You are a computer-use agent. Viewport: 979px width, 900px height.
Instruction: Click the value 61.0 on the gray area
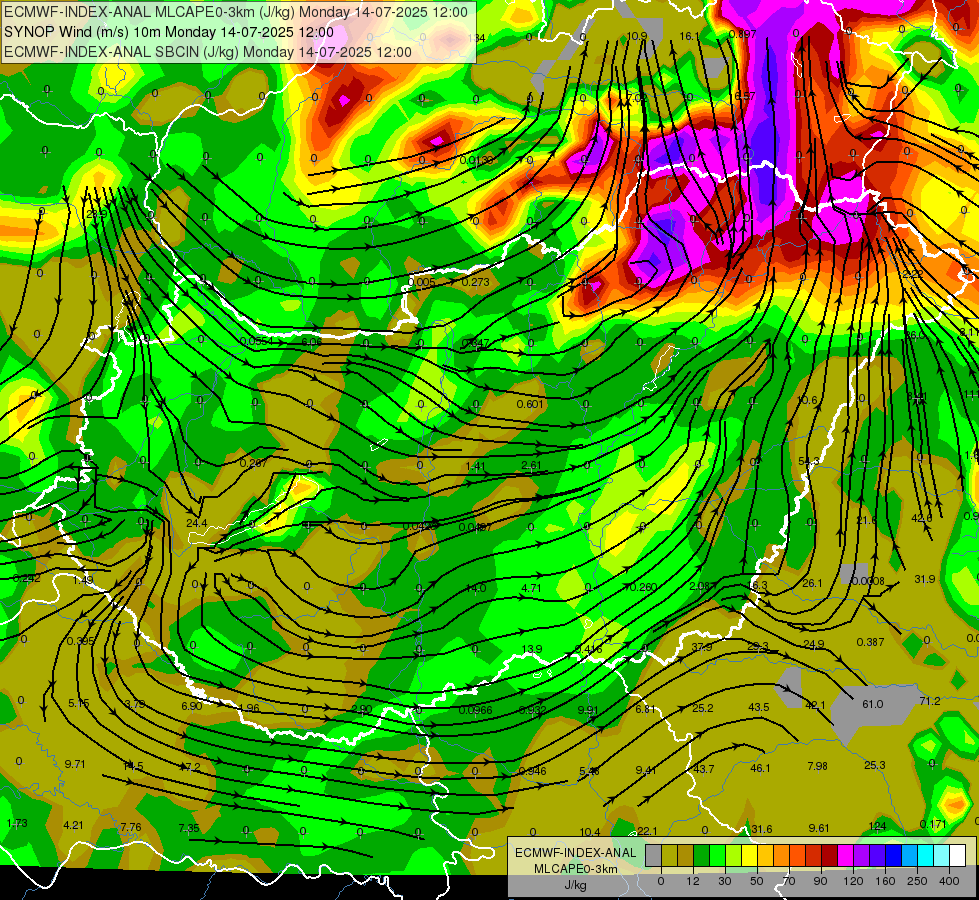tap(872, 705)
